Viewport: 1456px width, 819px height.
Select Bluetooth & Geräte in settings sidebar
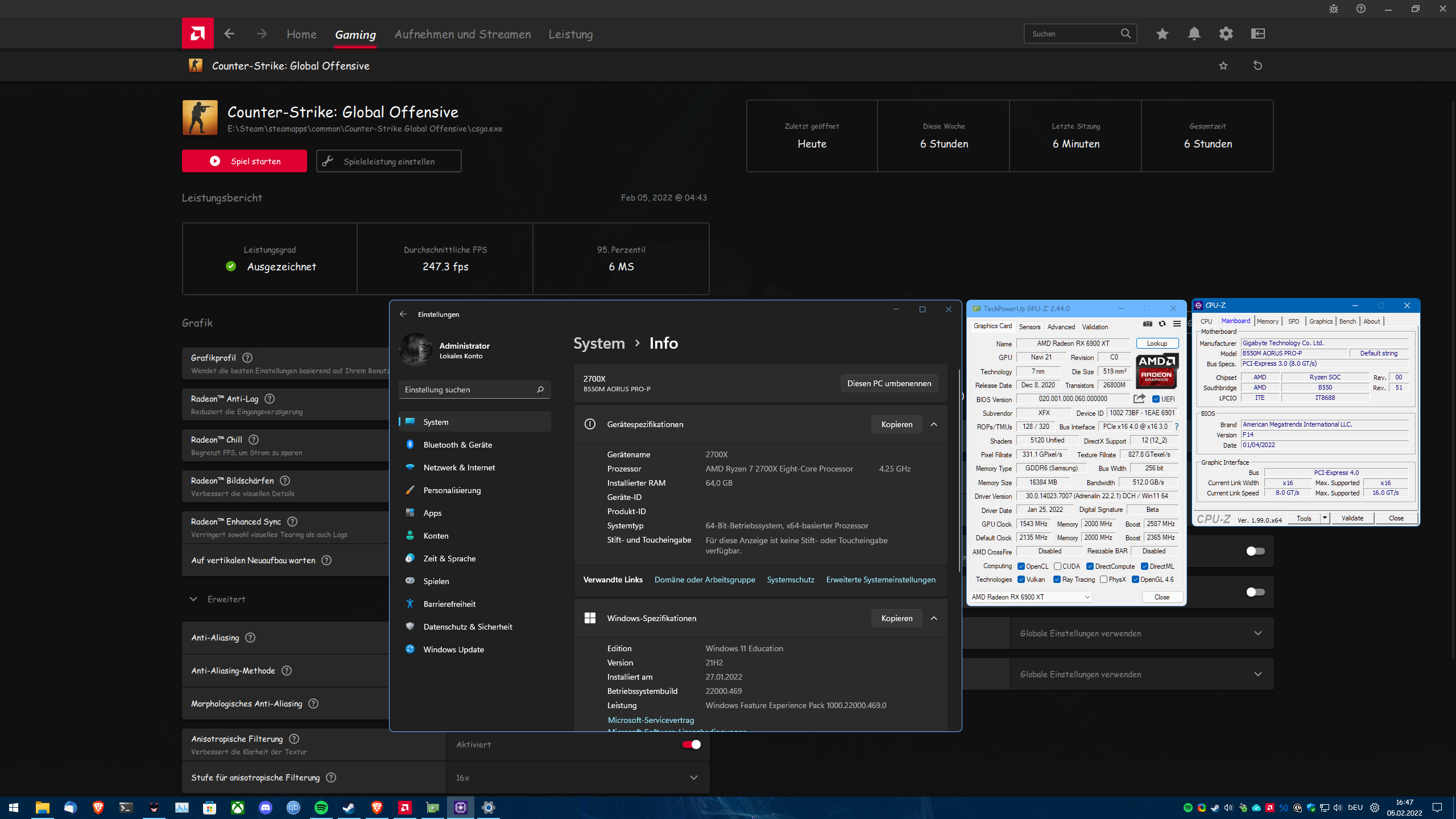(475, 445)
